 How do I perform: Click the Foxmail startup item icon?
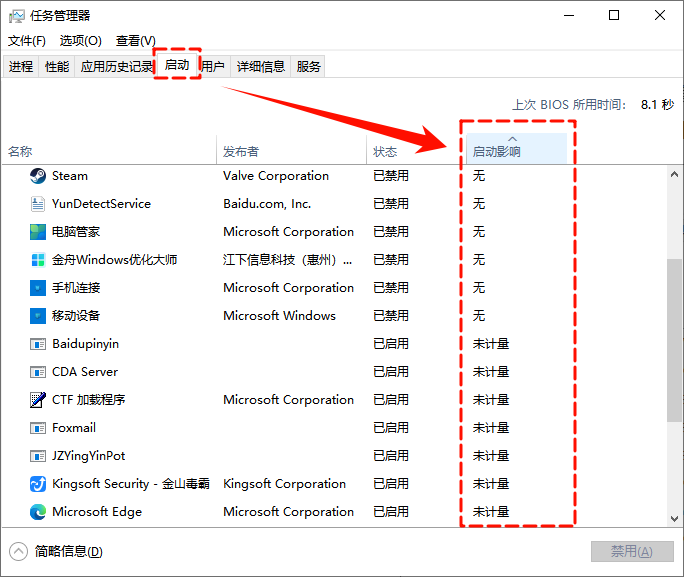coord(36,428)
